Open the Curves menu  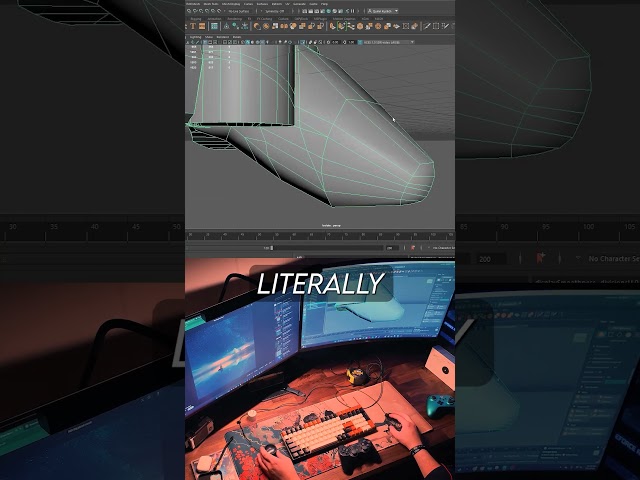pos(247,4)
